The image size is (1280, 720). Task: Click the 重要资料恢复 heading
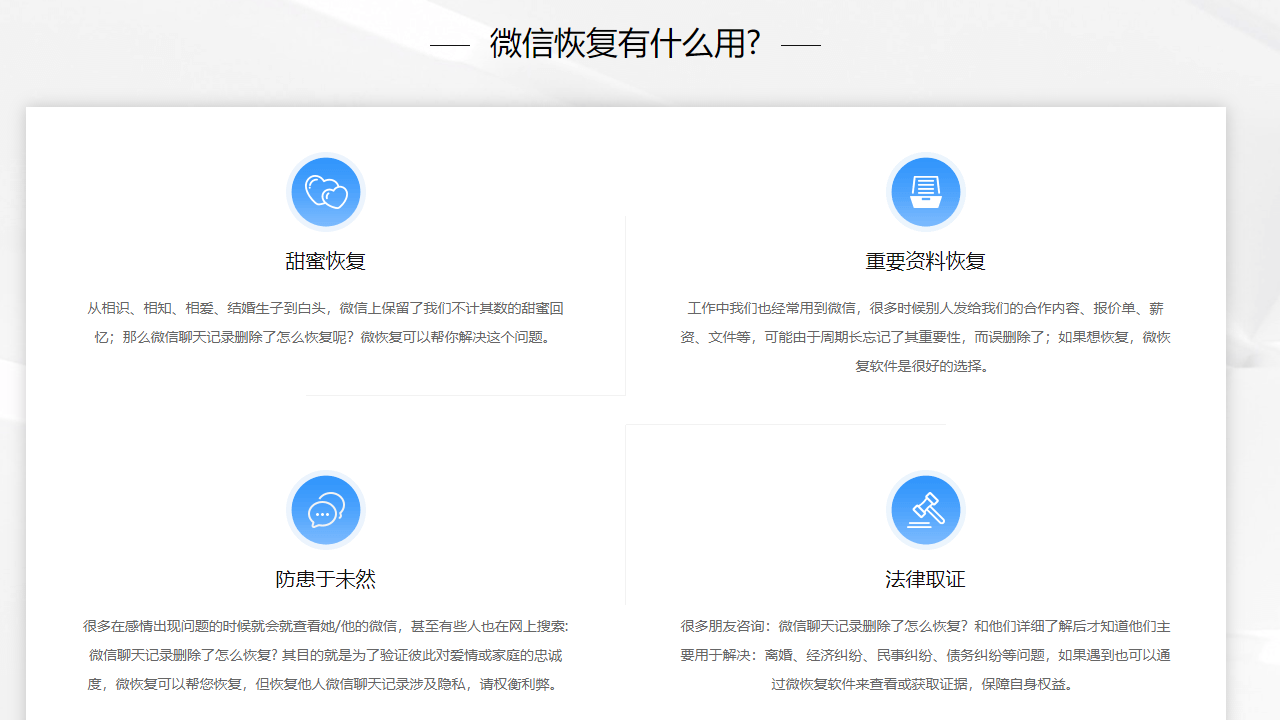[x=925, y=260]
